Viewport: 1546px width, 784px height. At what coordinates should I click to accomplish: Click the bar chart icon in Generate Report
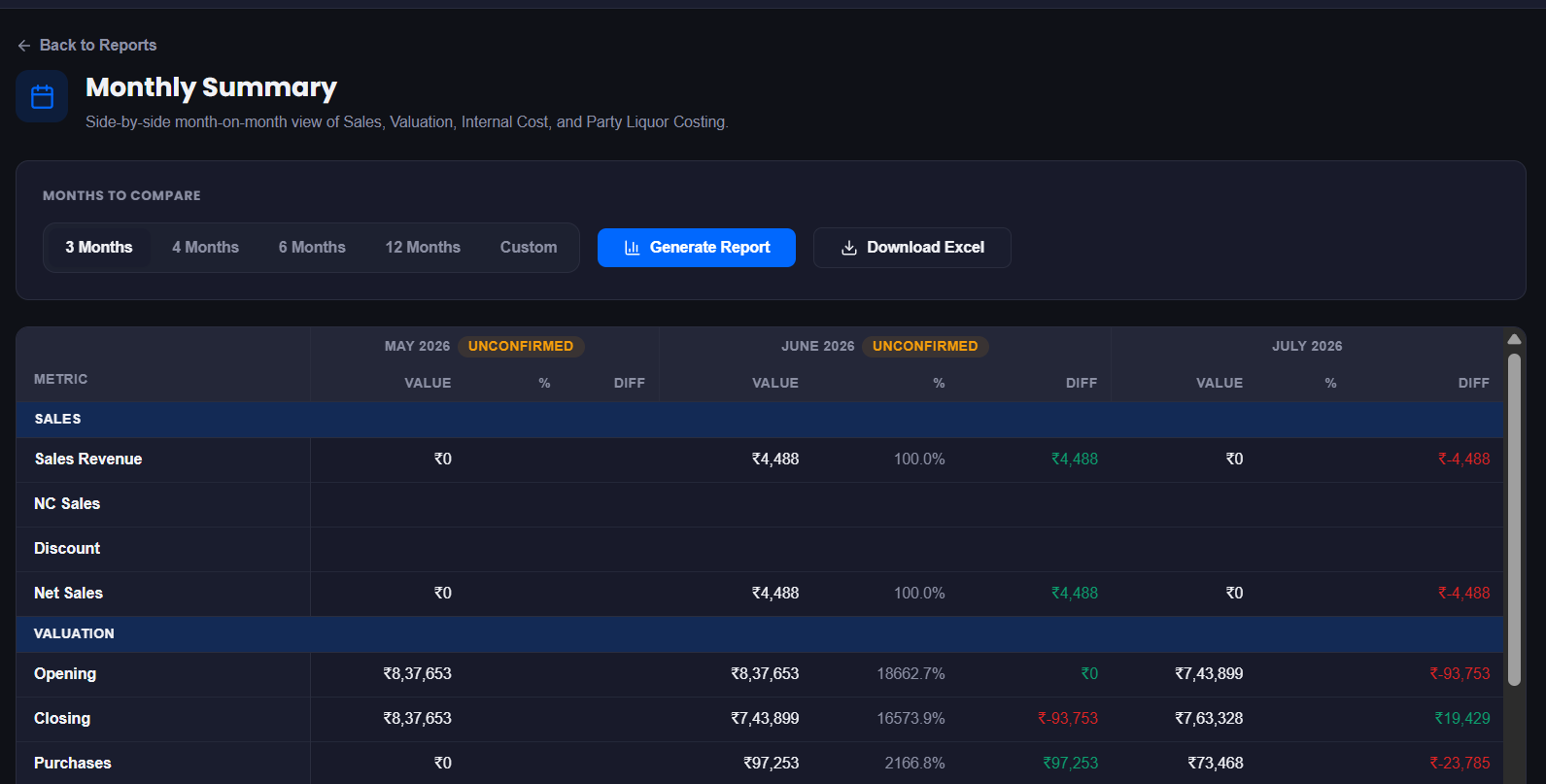pos(632,248)
